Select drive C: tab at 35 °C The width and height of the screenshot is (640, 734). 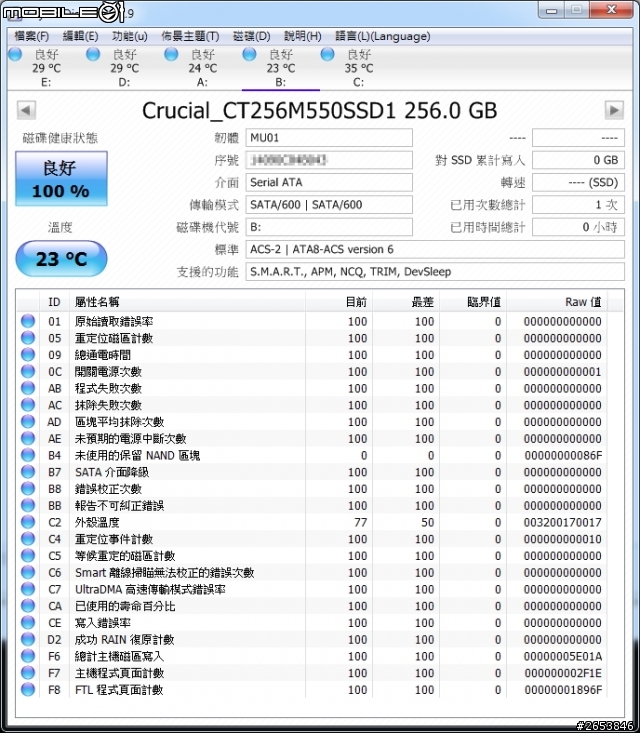(x=359, y=68)
